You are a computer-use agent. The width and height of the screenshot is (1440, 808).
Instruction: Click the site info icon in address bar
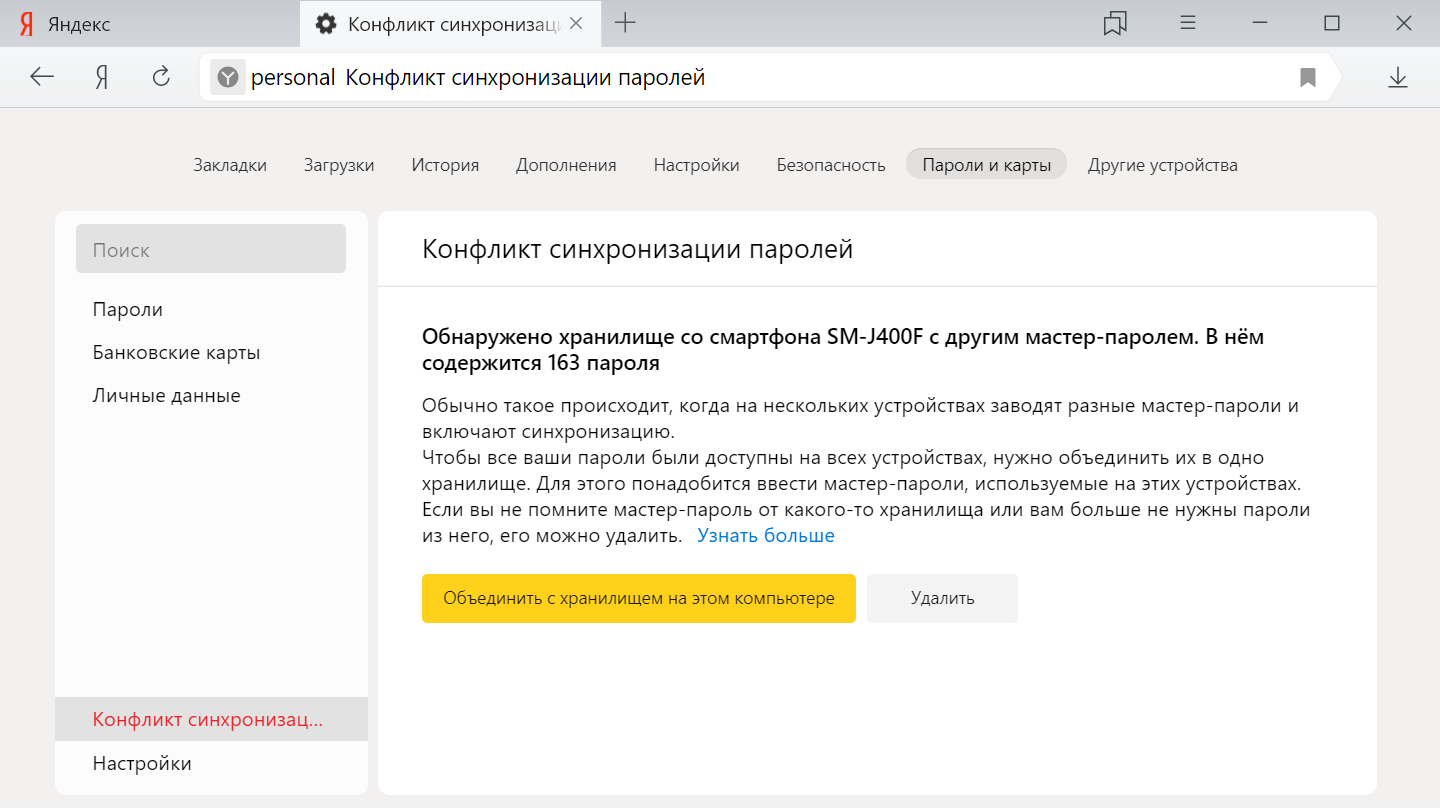(x=228, y=77)
